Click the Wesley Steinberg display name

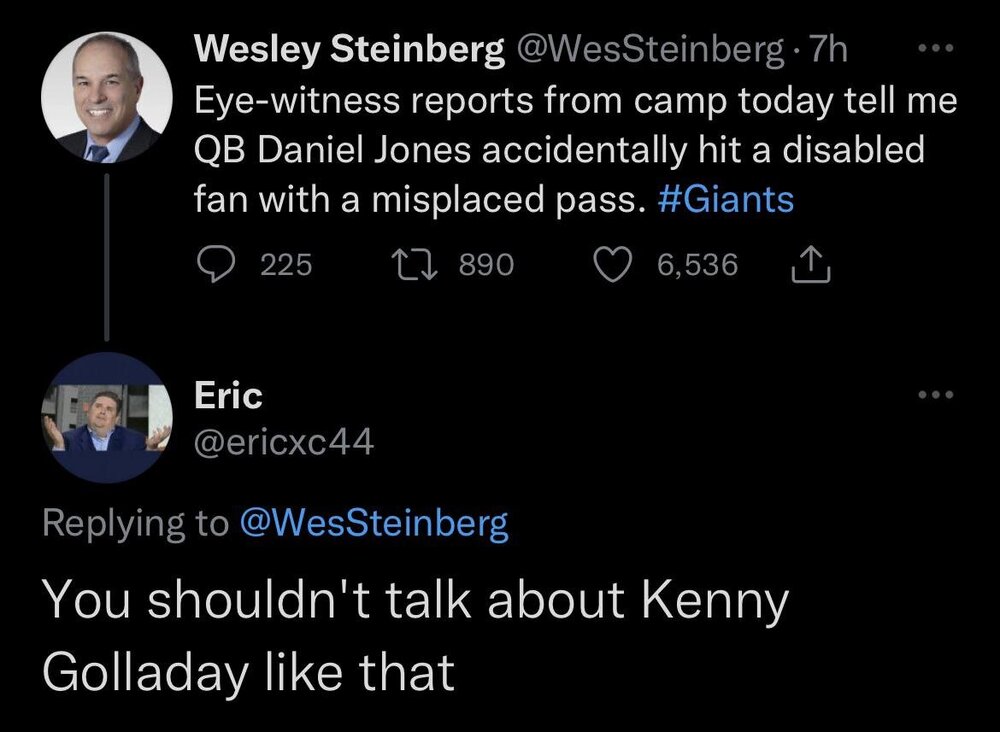(349, 49)
